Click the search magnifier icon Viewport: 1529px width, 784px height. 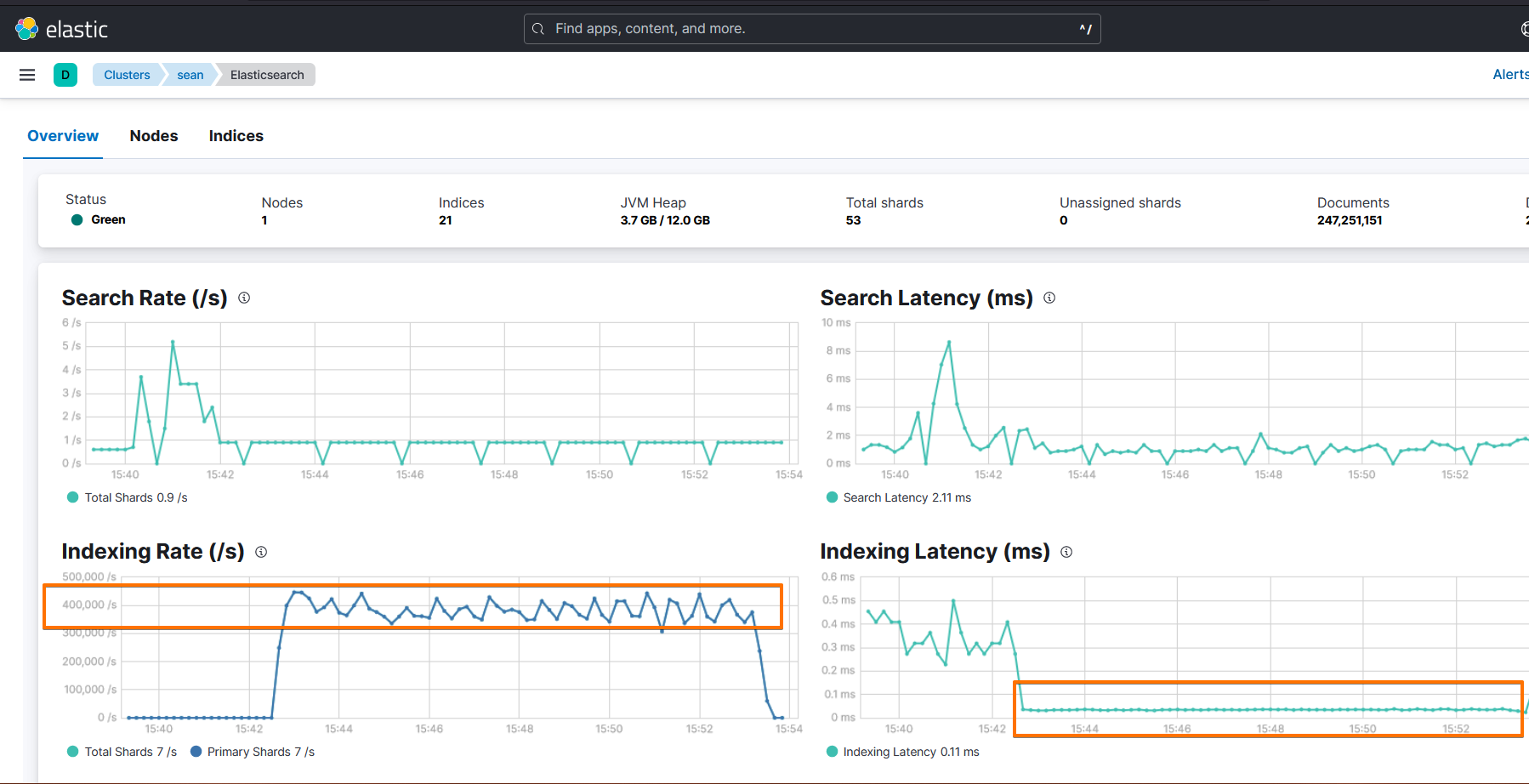(538, 29)
